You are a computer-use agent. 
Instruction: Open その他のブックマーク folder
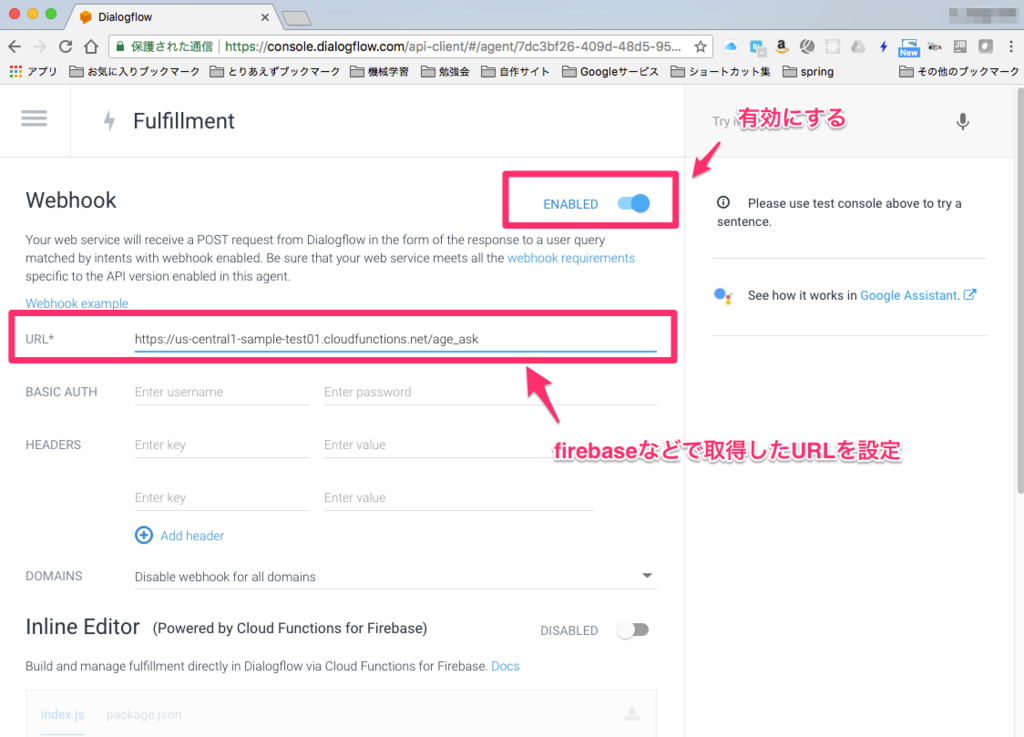click(x=959, y=71)
